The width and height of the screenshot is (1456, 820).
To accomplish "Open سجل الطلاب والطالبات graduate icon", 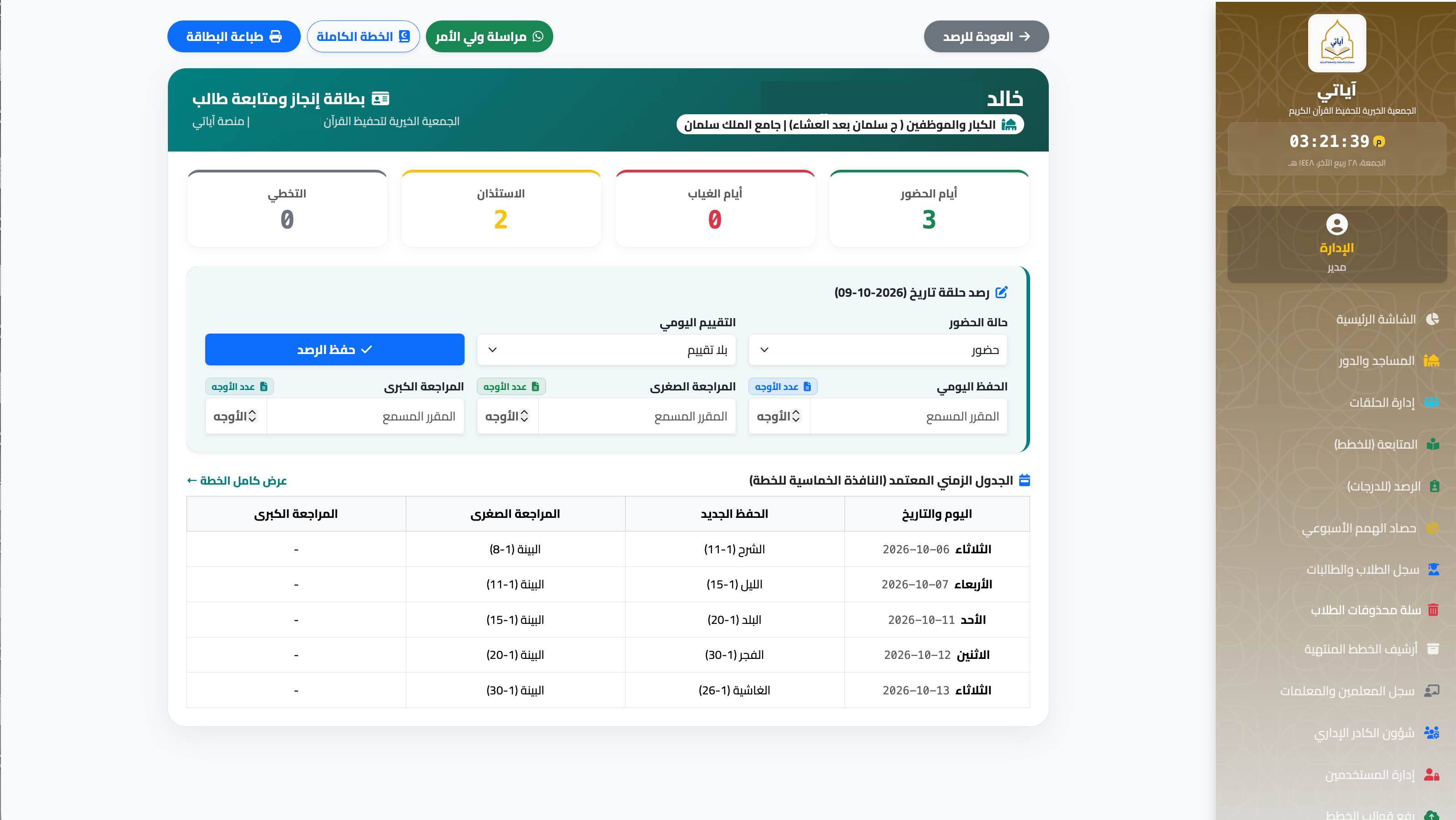I will click(1433, 569).
